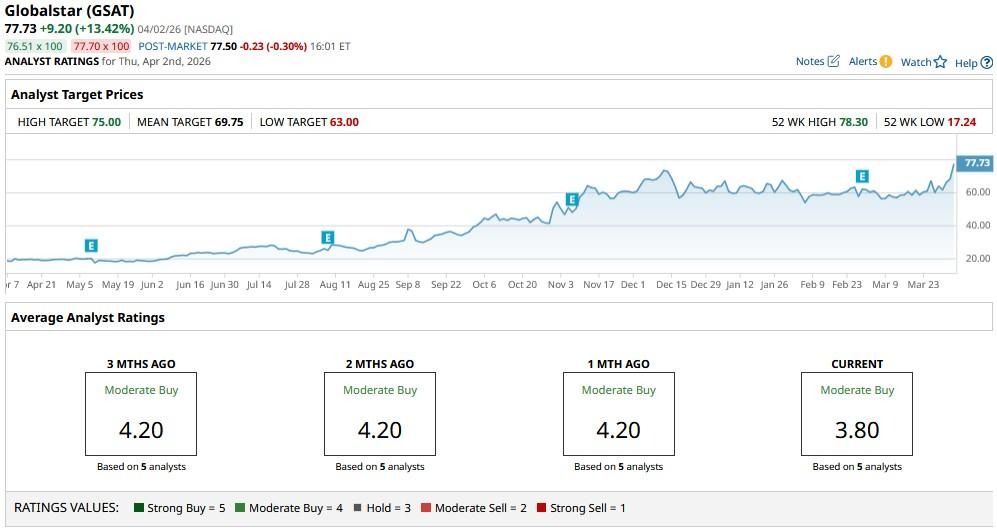This screenshot has width=997, height=528.
Task: Click 'Based on 5 analysts' under CURRENT
Action: click(x=857, y=466)
